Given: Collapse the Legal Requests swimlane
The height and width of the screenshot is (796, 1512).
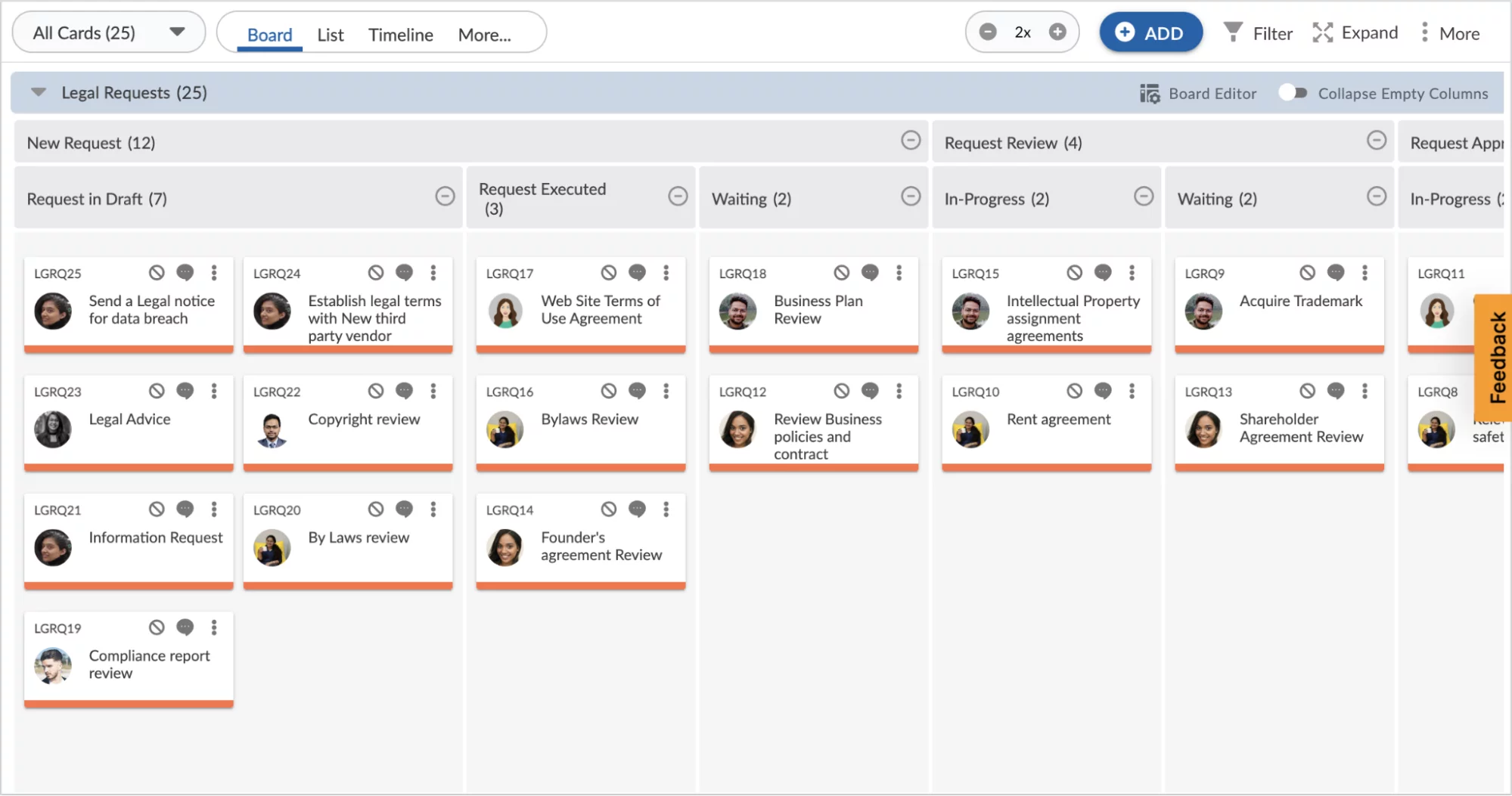Looking at the screenshot, I should [39, 92].
